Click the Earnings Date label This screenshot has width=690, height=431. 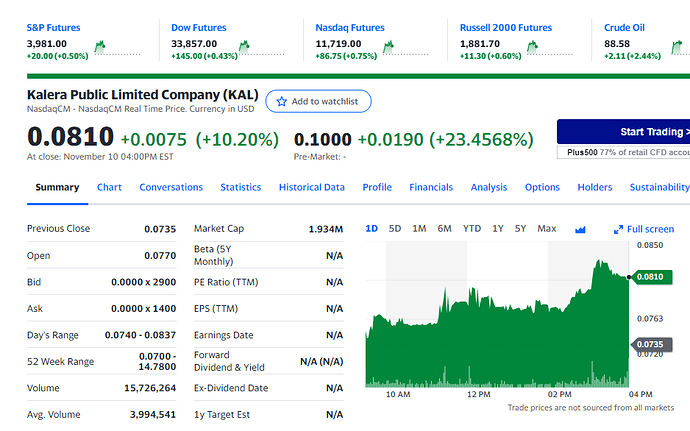tap(224, 335)
